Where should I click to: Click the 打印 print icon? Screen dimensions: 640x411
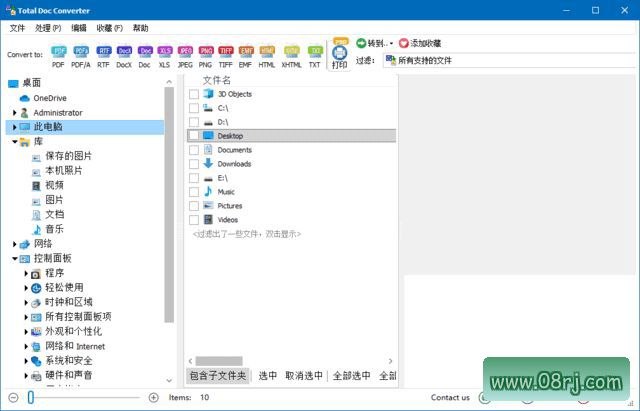coord(340,53)
